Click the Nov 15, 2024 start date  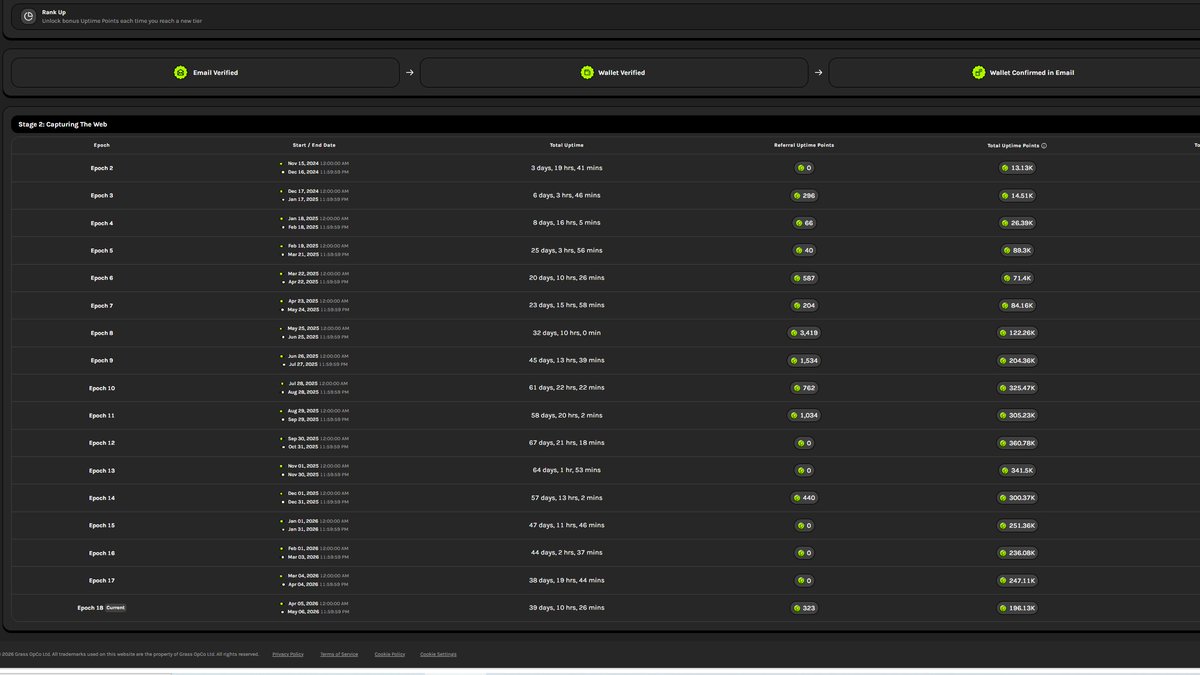[x=303, y=163]
